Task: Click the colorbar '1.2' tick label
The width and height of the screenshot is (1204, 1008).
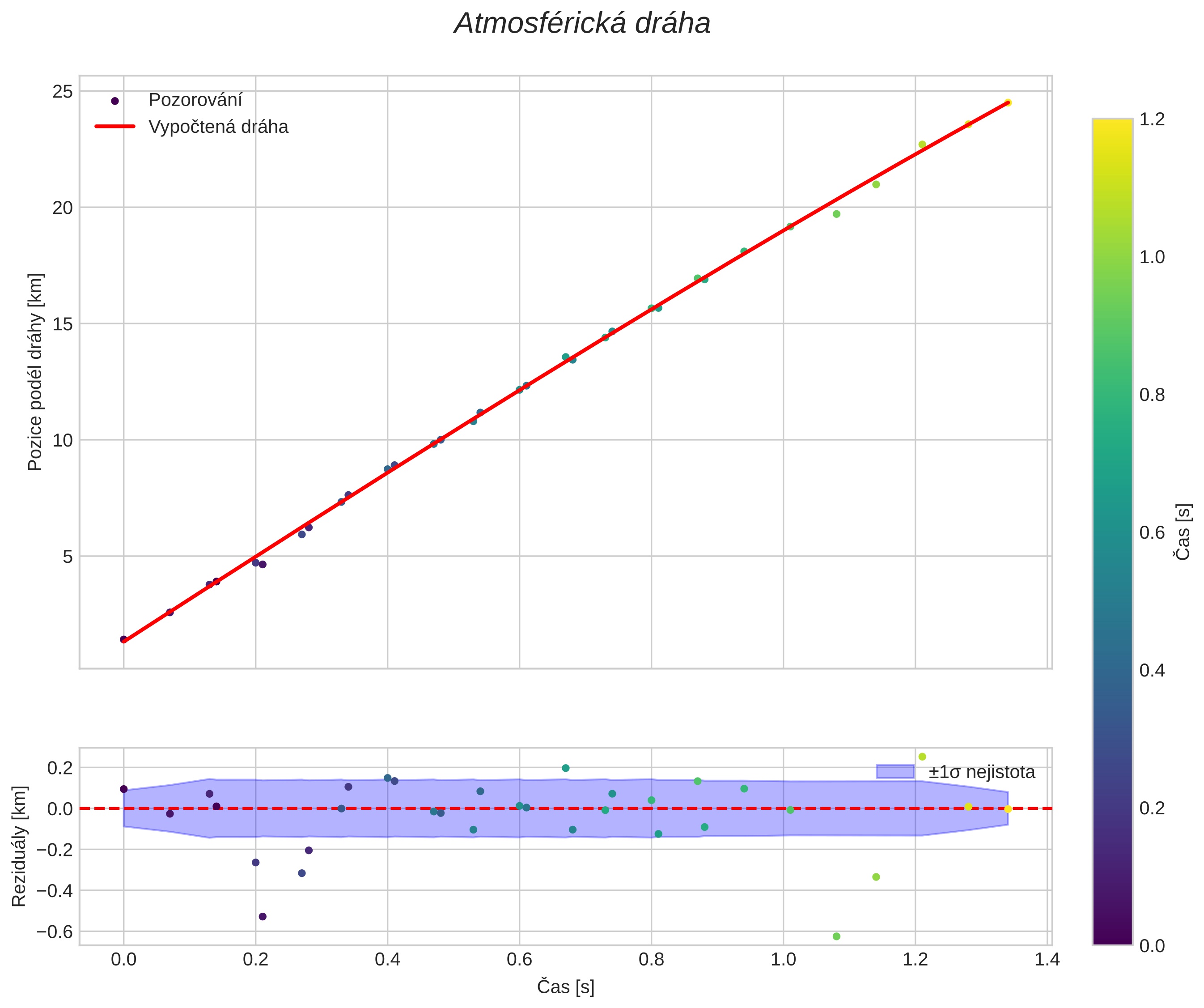Action: 1152,119
